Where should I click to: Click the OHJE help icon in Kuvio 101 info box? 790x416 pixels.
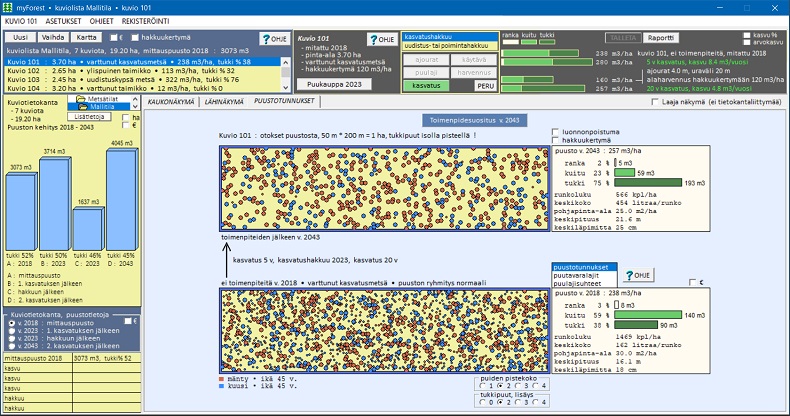381,39
